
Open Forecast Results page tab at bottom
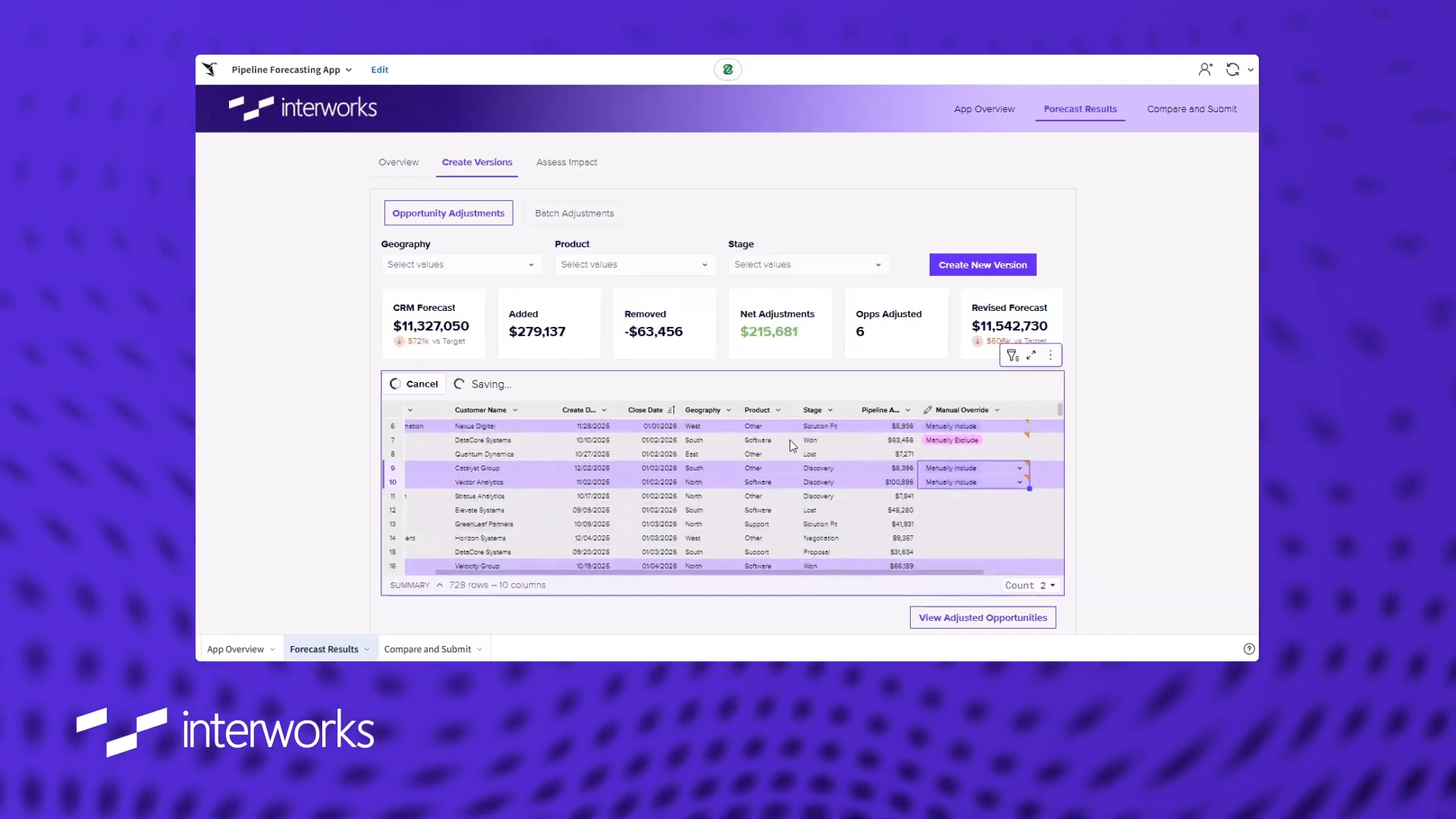pos(324,650)
